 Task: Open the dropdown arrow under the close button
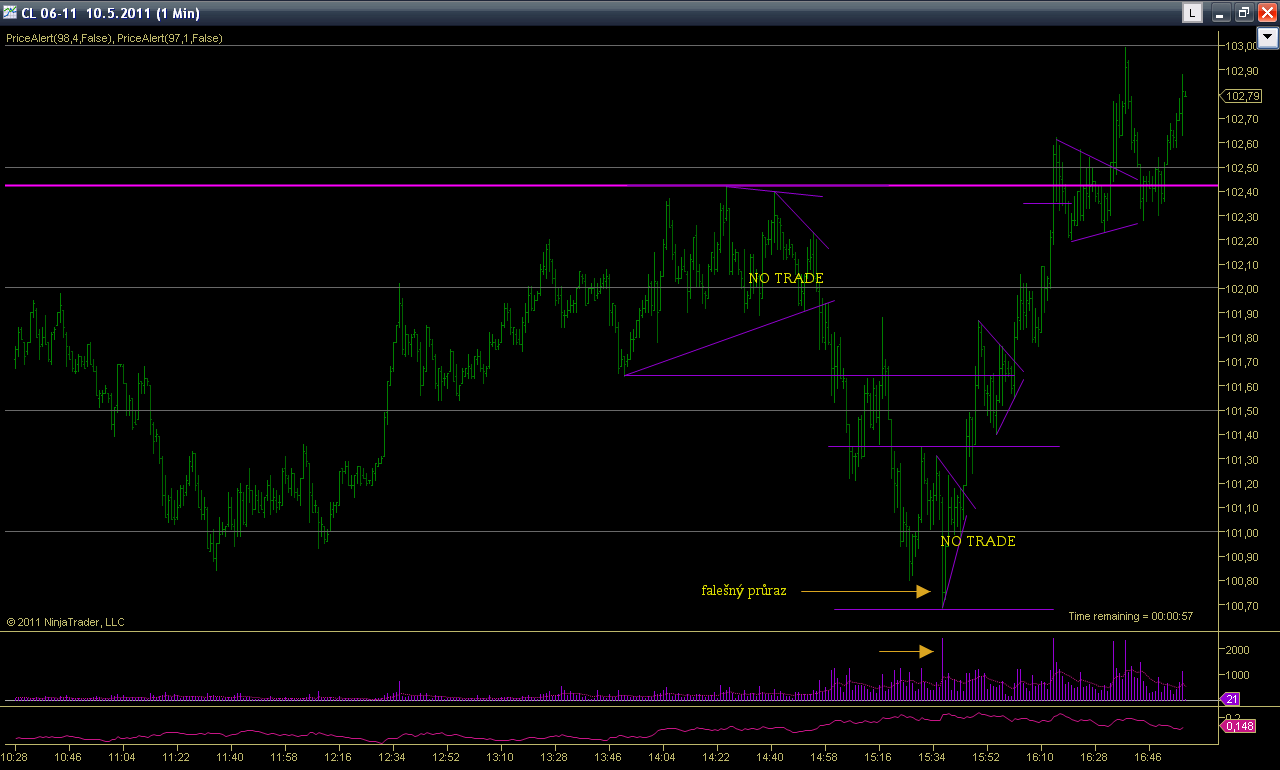pos(1267,38)
